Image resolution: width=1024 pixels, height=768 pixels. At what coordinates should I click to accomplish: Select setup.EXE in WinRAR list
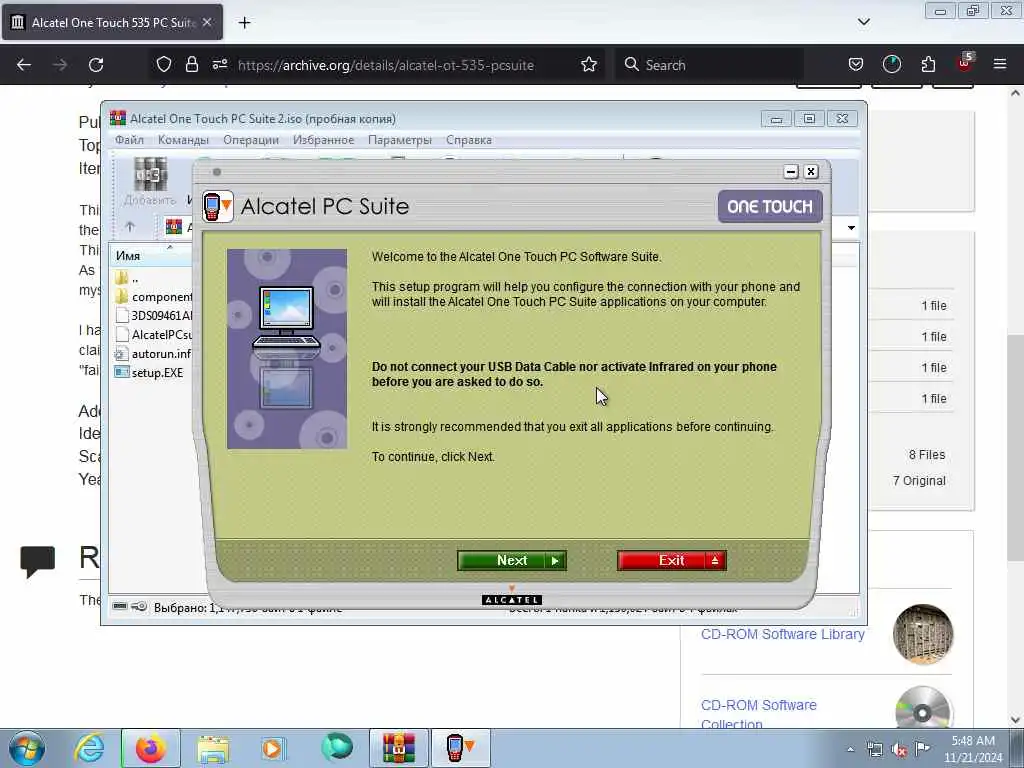149,373
